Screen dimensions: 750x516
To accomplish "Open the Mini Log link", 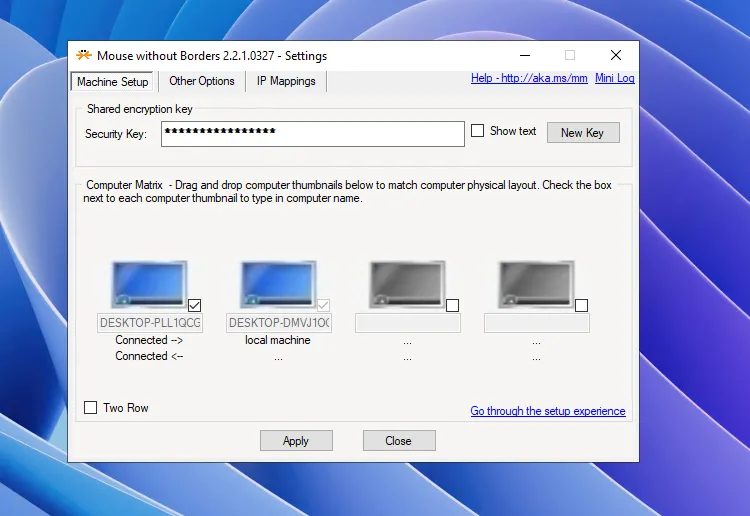I will click(x=614, y=79).
